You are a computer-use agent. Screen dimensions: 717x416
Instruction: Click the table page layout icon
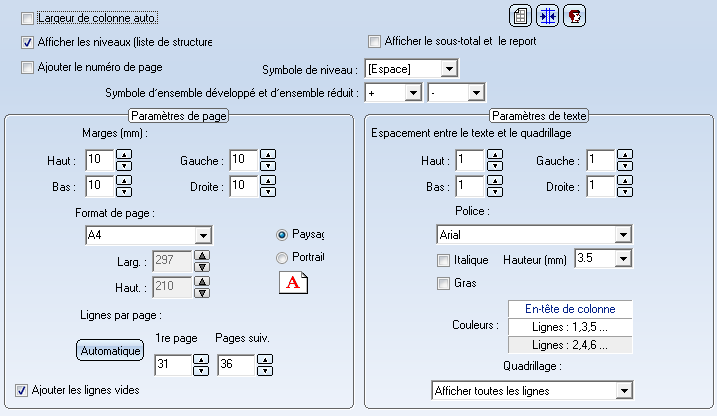520,16
